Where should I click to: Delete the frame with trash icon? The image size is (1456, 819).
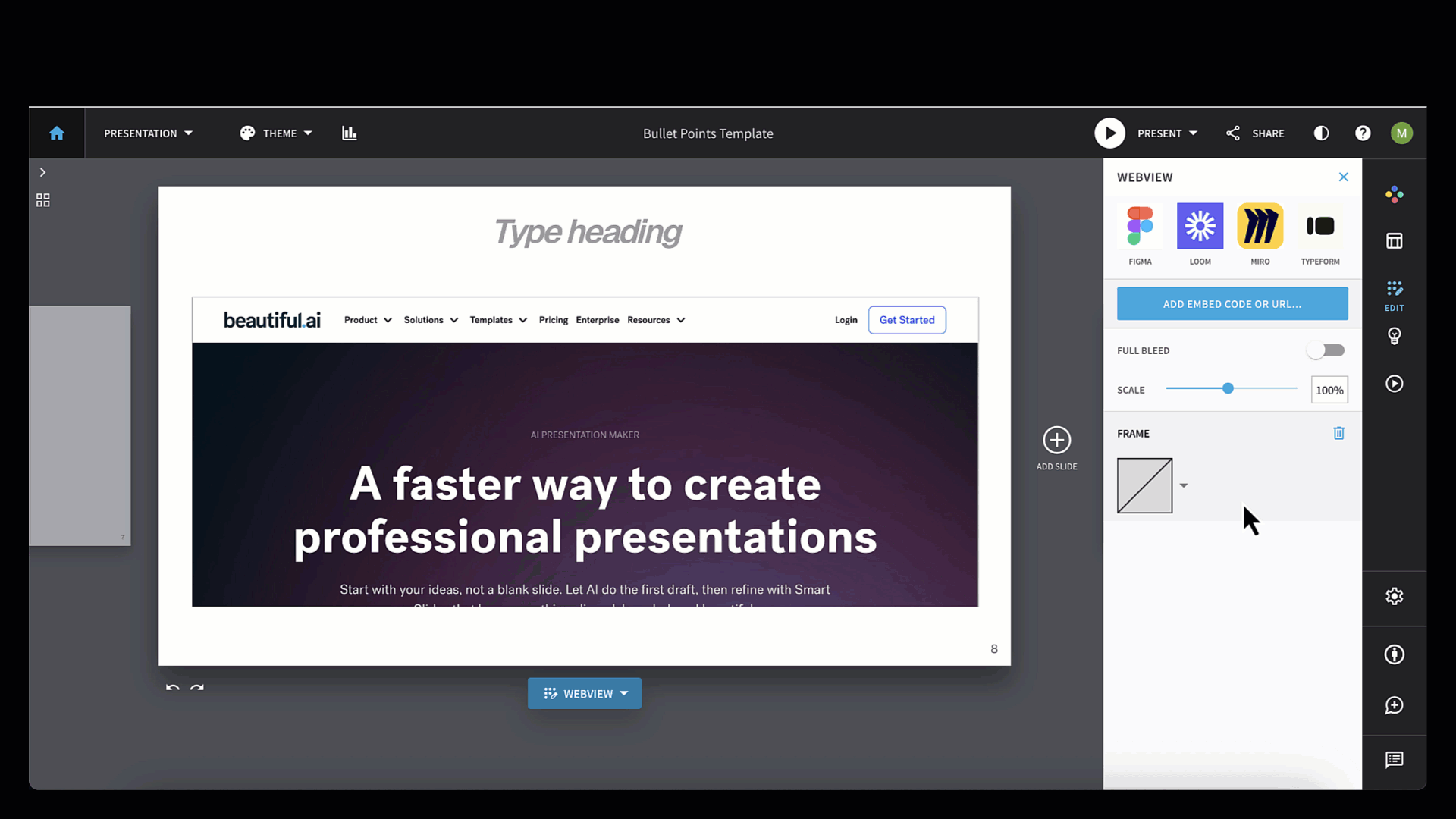tap(1338, 433)
